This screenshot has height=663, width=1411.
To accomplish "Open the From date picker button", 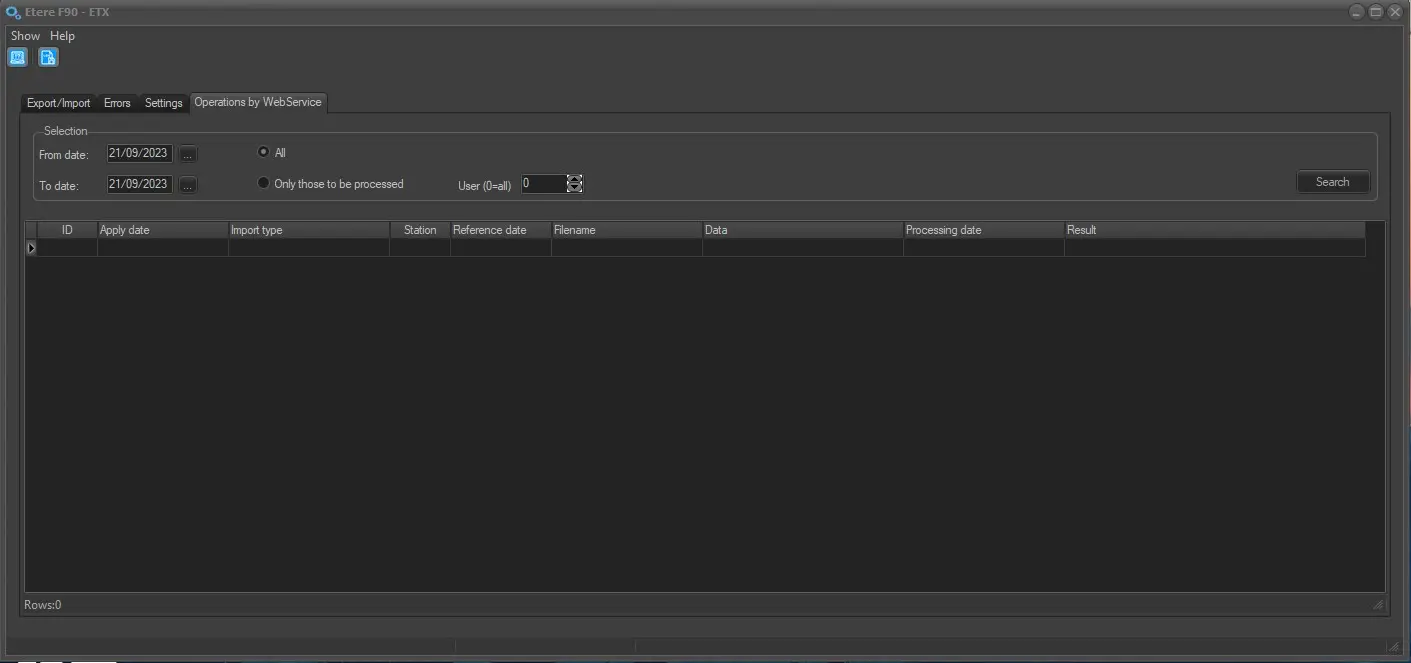I will [x=188, y=154].
